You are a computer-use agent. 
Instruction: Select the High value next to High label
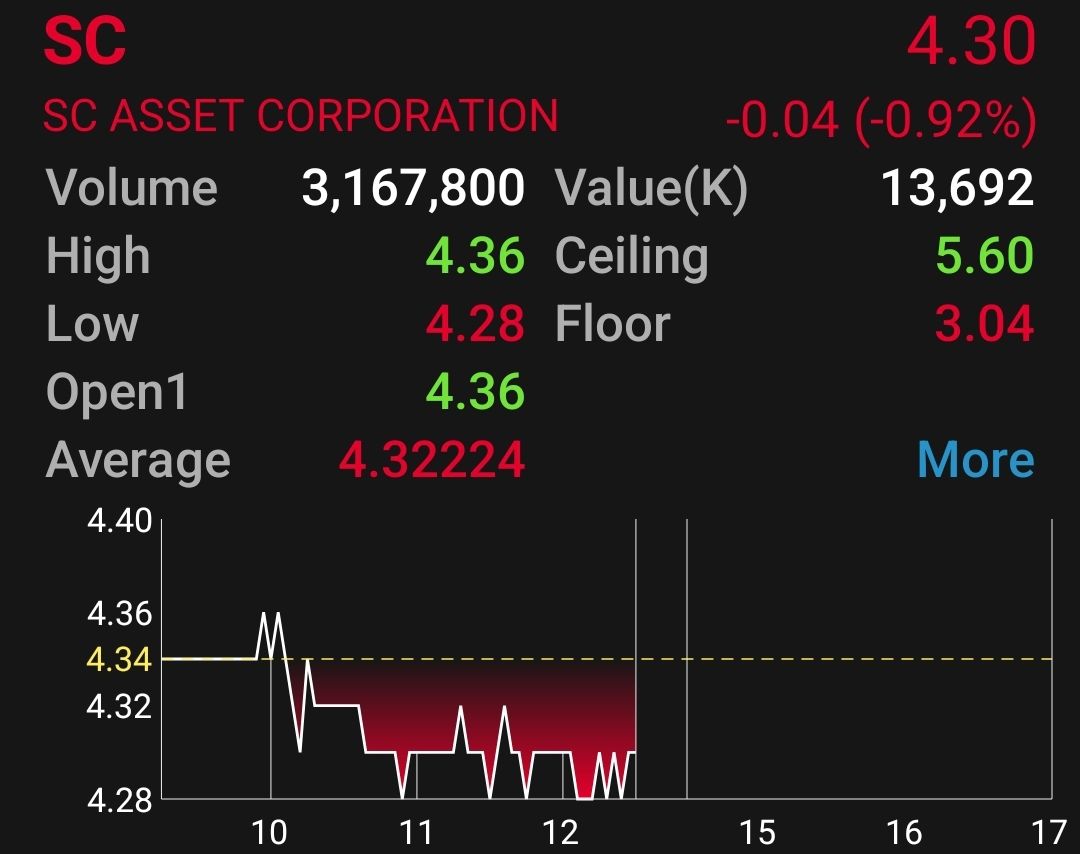pyautogui.click(x=475, y=256)
